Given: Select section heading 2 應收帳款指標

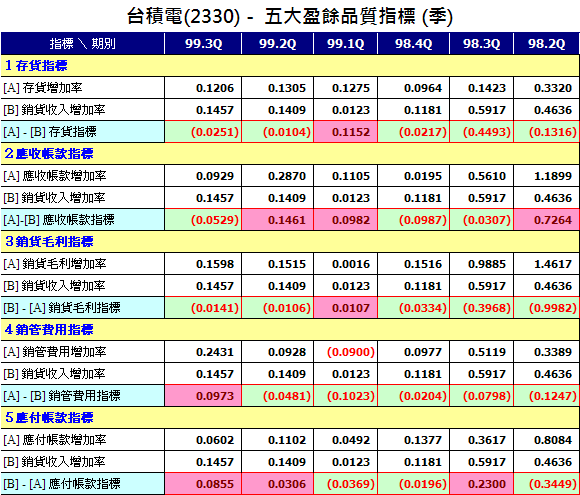Looking at the screenshot, I should pos(49,154).
